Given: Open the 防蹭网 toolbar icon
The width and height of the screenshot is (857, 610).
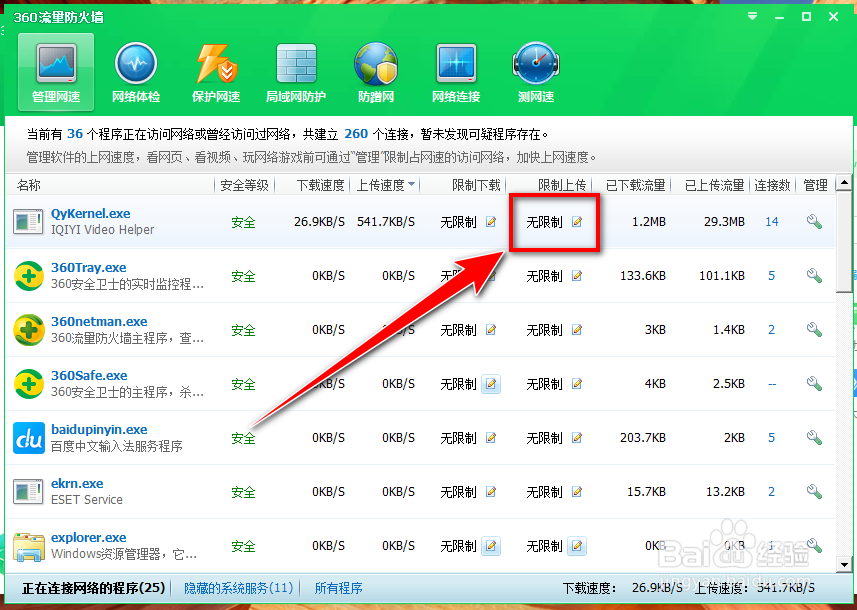Looking at the screenshot, I should coord(375,72).
